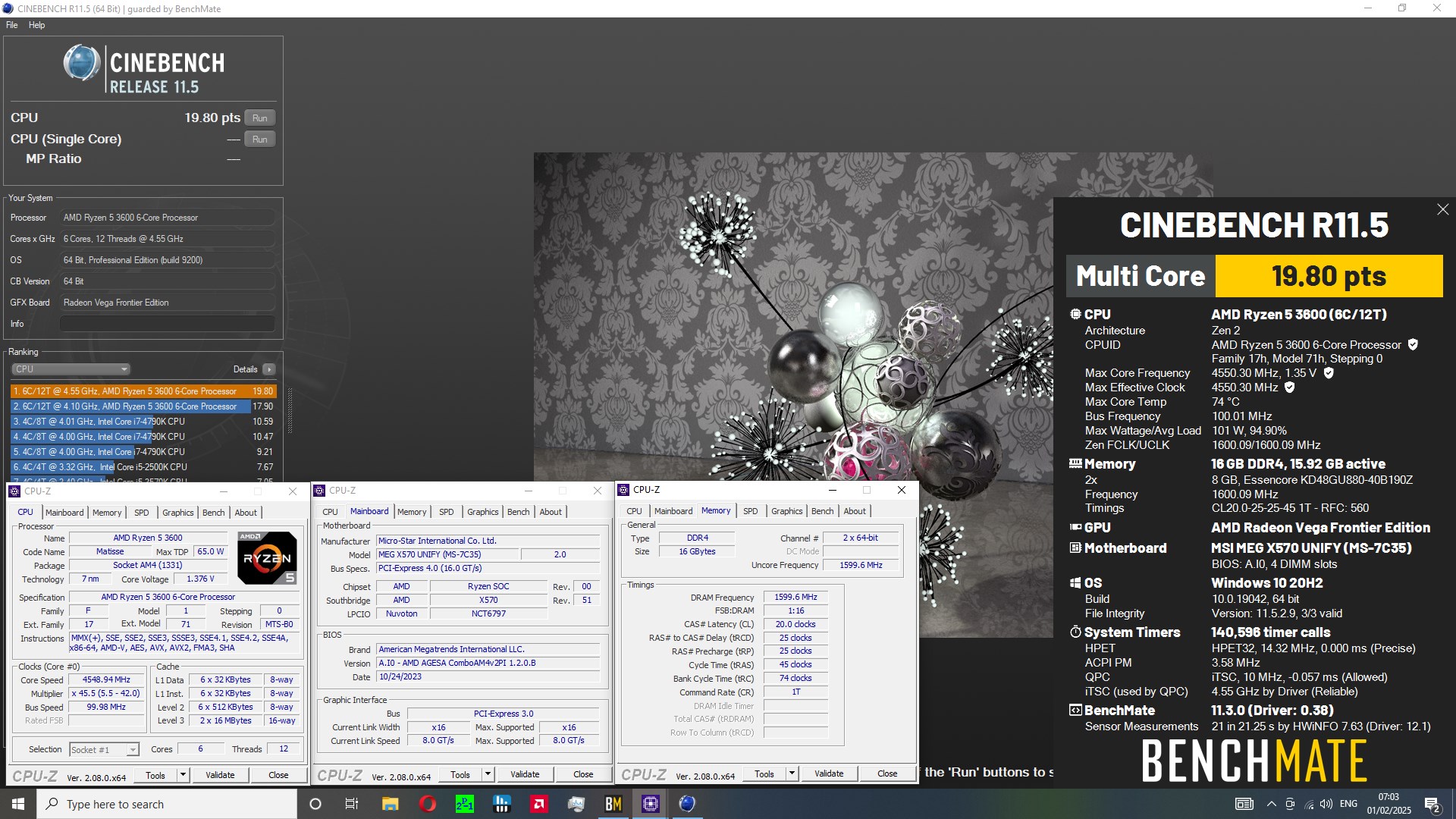Click the Info input field
1456x819 pixels.
pyautogui.click(x=167, y=324)
